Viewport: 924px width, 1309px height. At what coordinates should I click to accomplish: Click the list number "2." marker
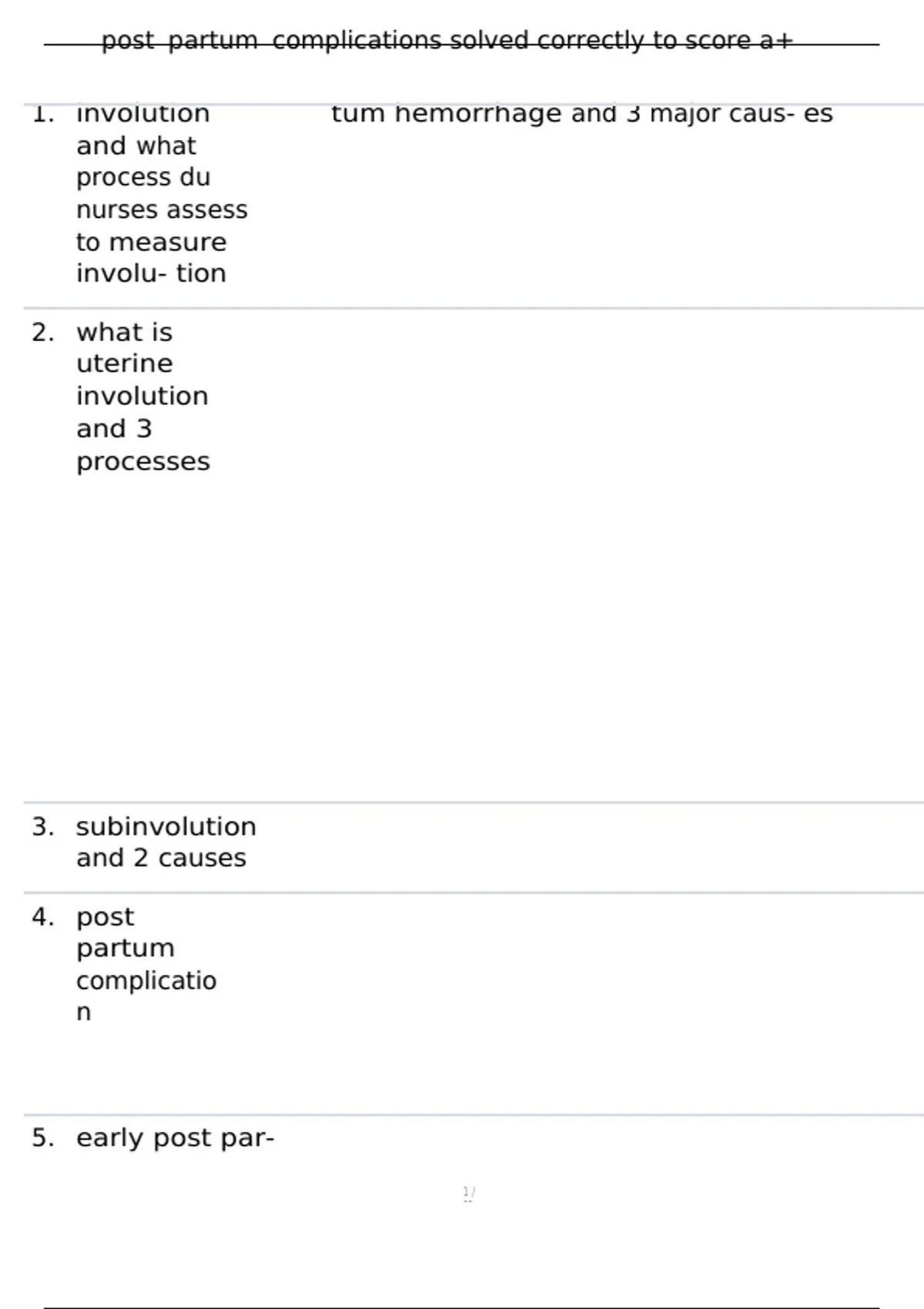43,333
